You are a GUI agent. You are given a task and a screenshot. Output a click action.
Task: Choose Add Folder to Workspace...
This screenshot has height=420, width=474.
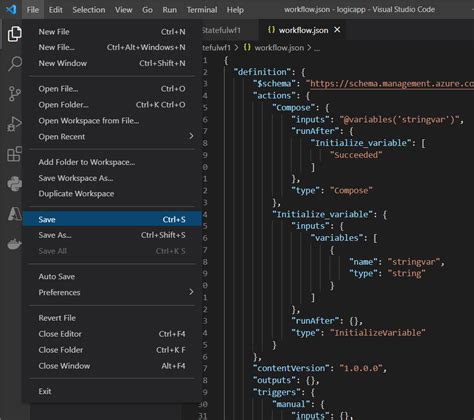(112, 162)
